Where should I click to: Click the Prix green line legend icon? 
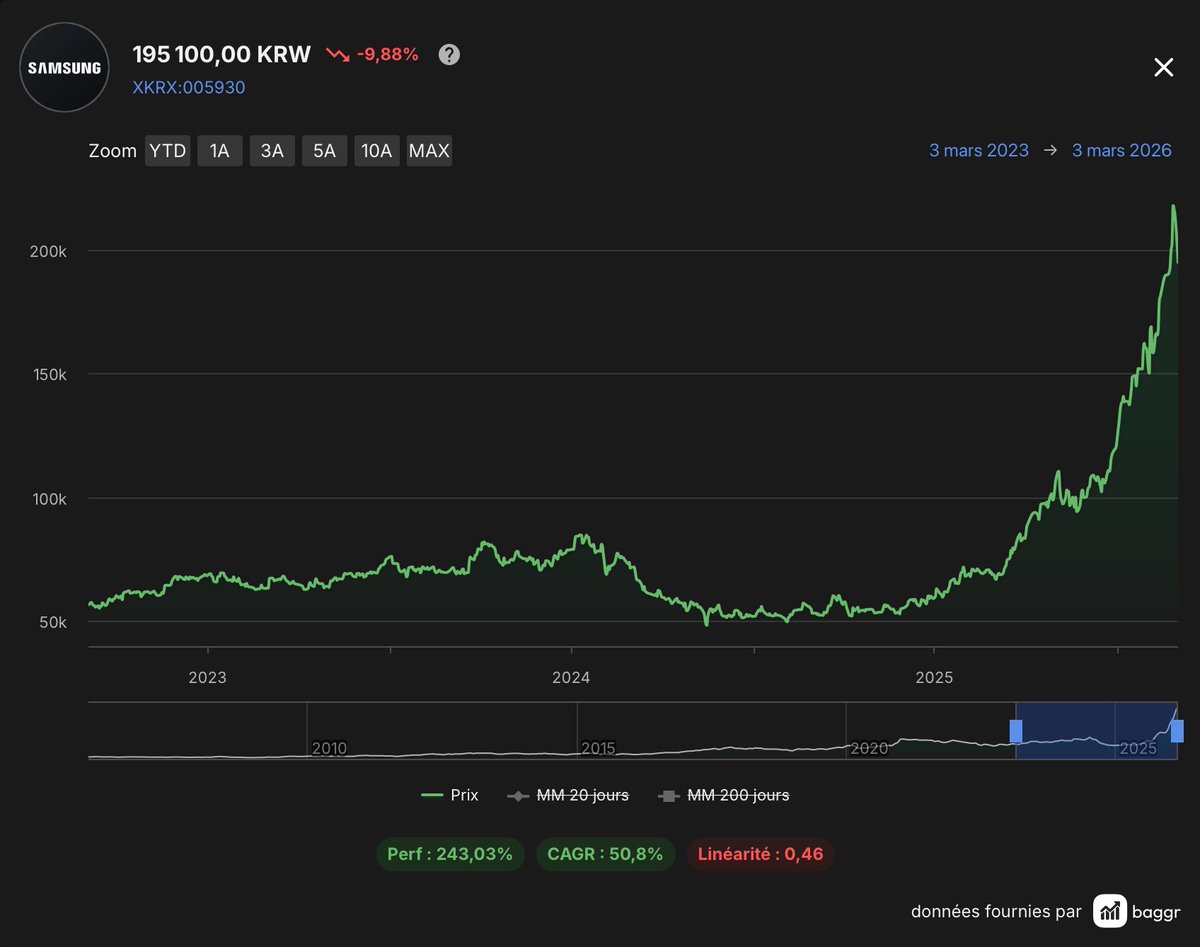coord(433,794)
